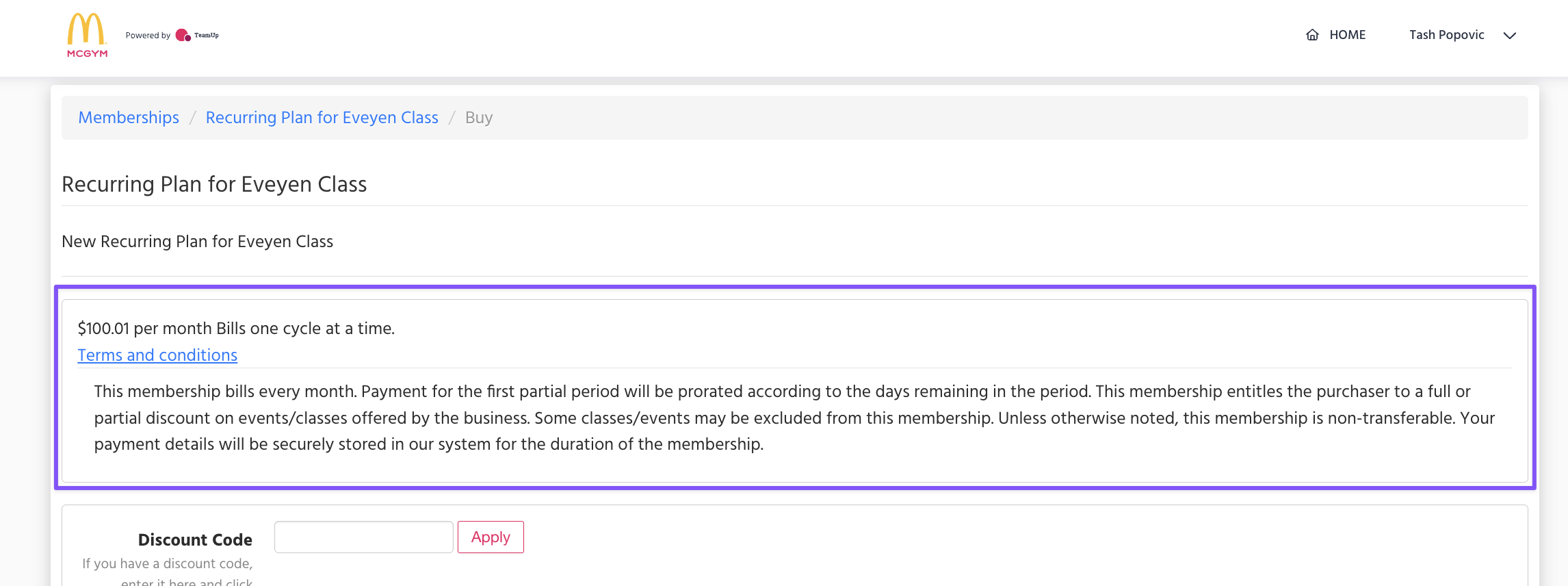Click the Buy breadcrumb item
This screenshot has height=586, width=1568.
pos(479,118)
